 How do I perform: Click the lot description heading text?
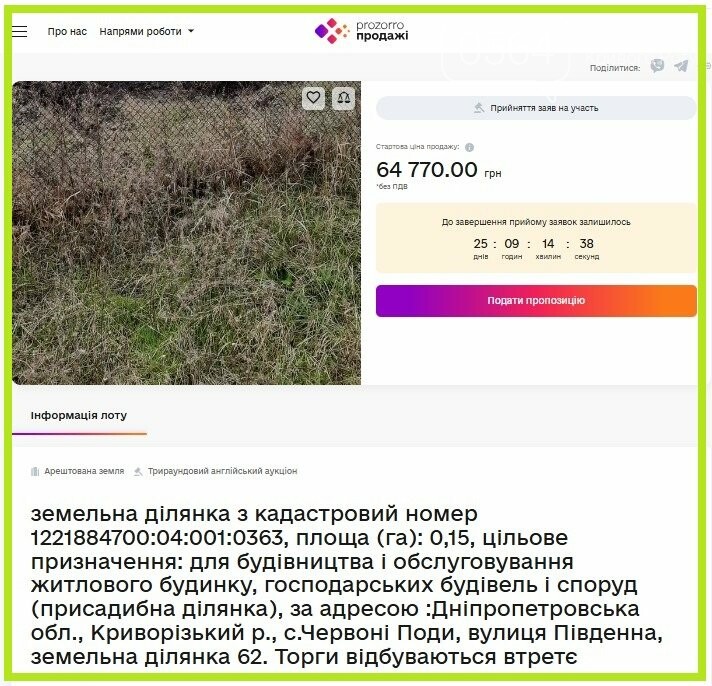point(346,585)
